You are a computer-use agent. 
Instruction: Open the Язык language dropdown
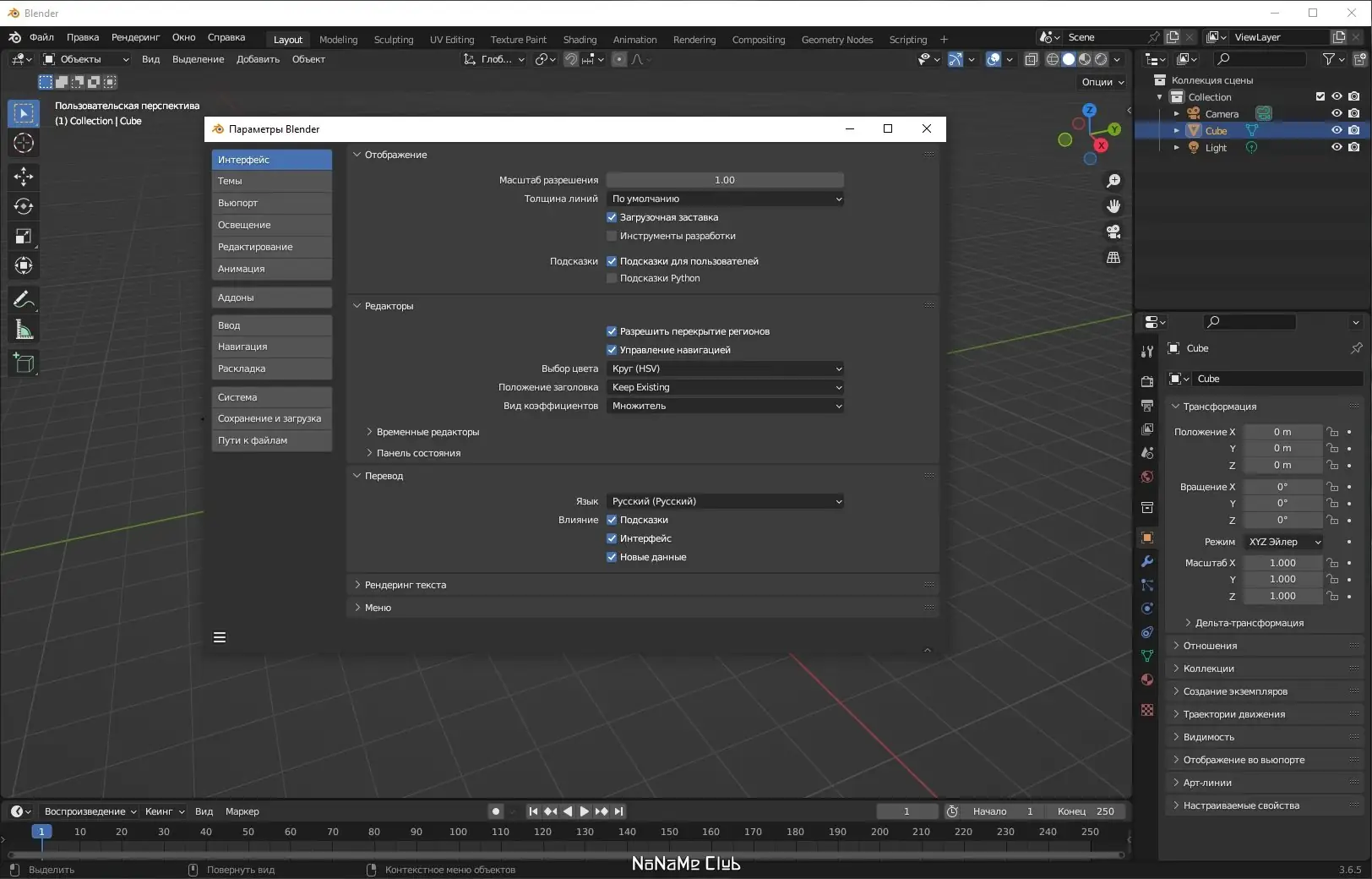click(x=725, y=501)
